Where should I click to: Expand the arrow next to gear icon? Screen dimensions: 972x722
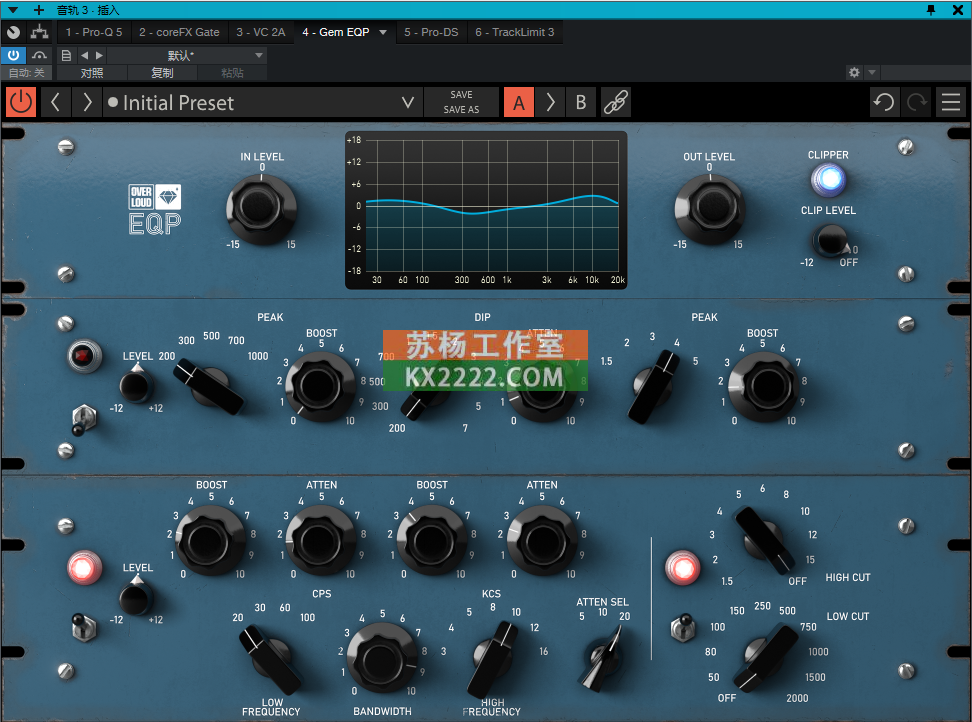coord(872,73)
